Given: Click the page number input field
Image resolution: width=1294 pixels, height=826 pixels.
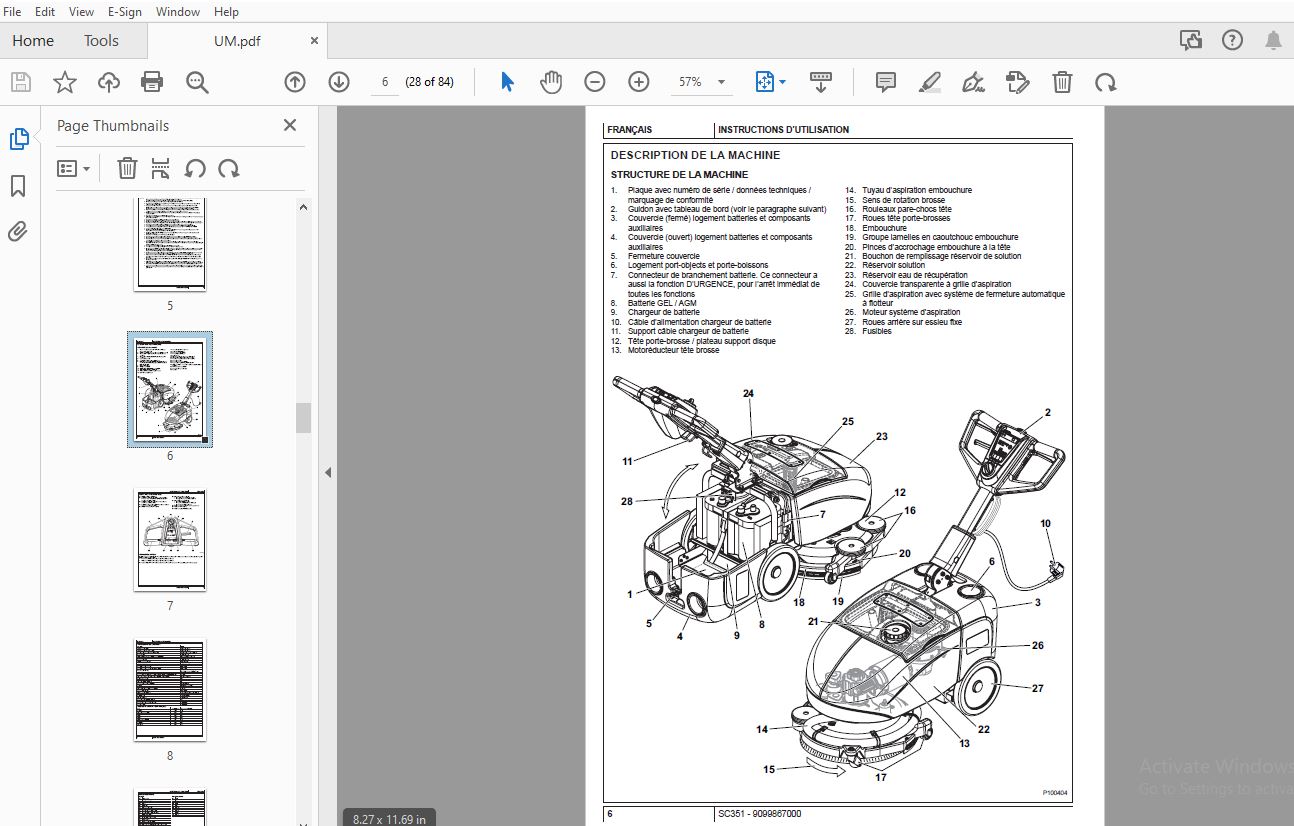Looking at the screenshot, I should point(384,82).
